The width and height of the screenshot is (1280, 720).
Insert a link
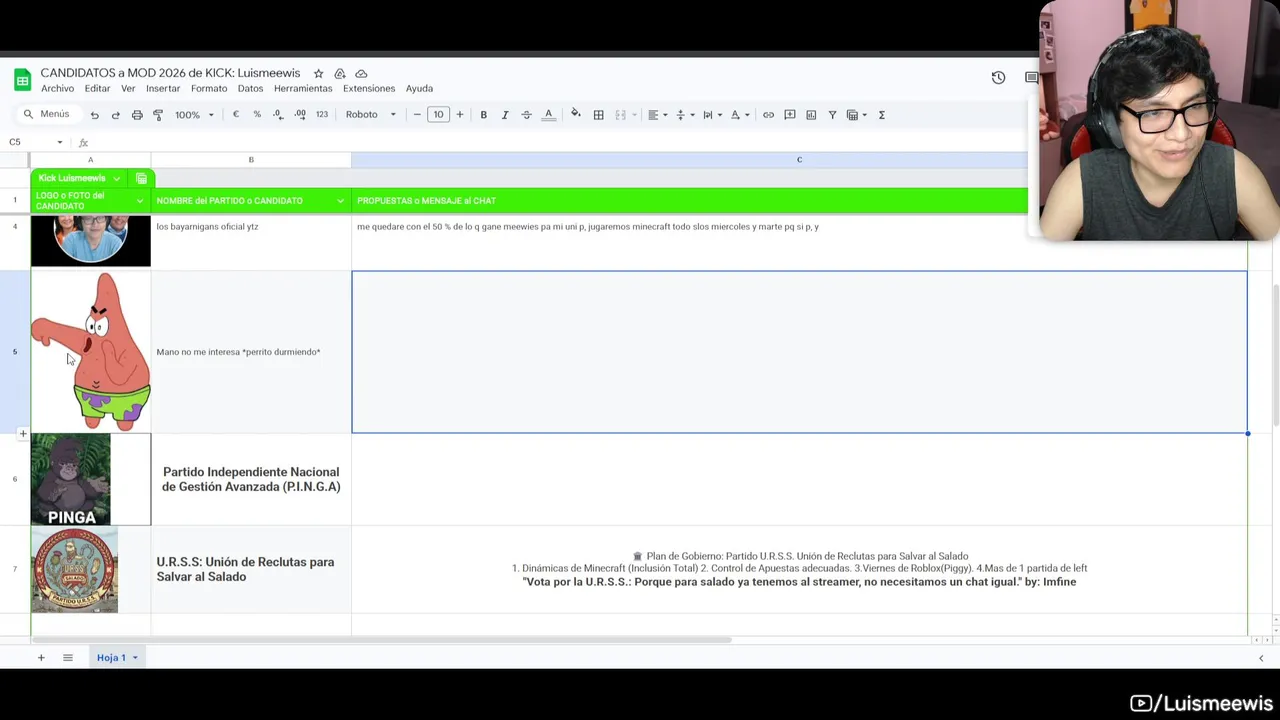pyautogui.click(x=768, y=115)
